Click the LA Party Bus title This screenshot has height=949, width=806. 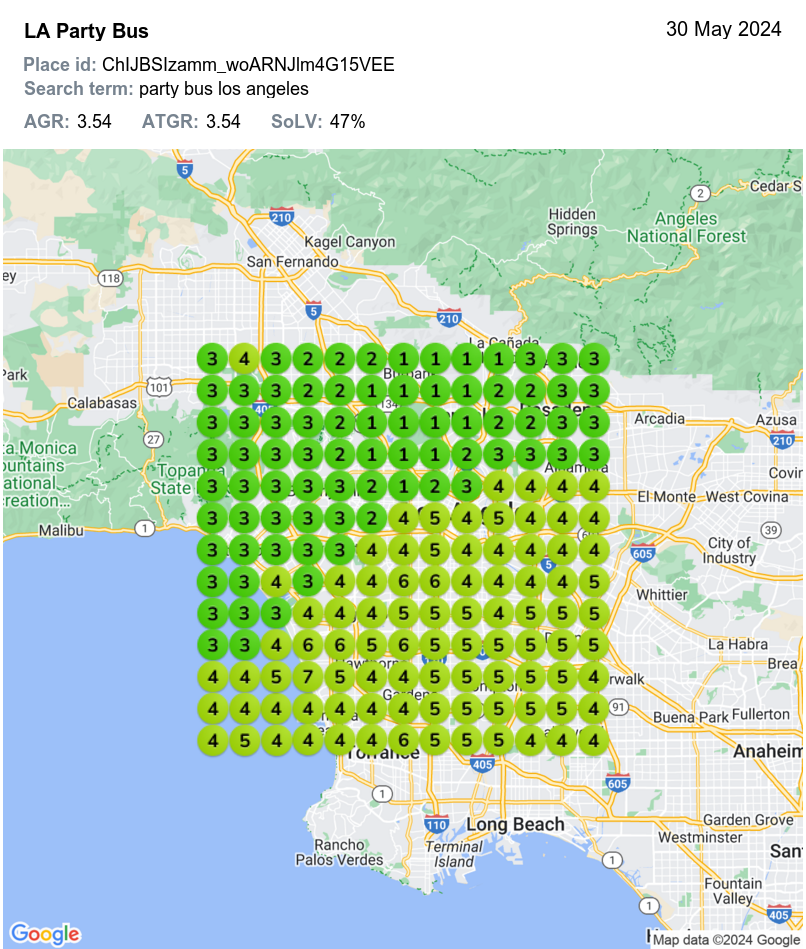pyautogui.click(x=86, y=32)
